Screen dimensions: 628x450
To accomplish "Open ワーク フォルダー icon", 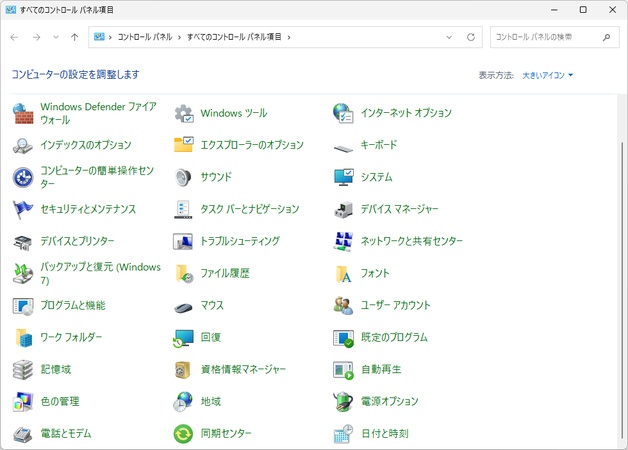I will click(x=24, y=338).
